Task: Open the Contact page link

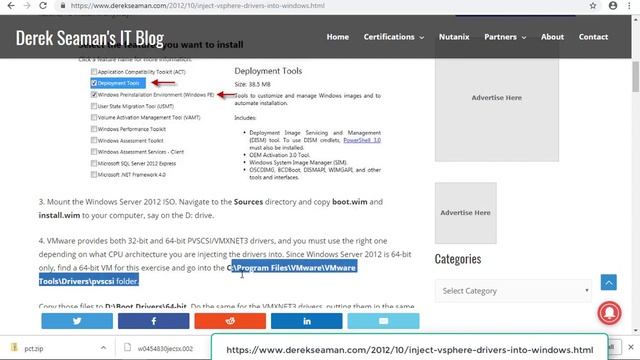Action: click(593, 37)
